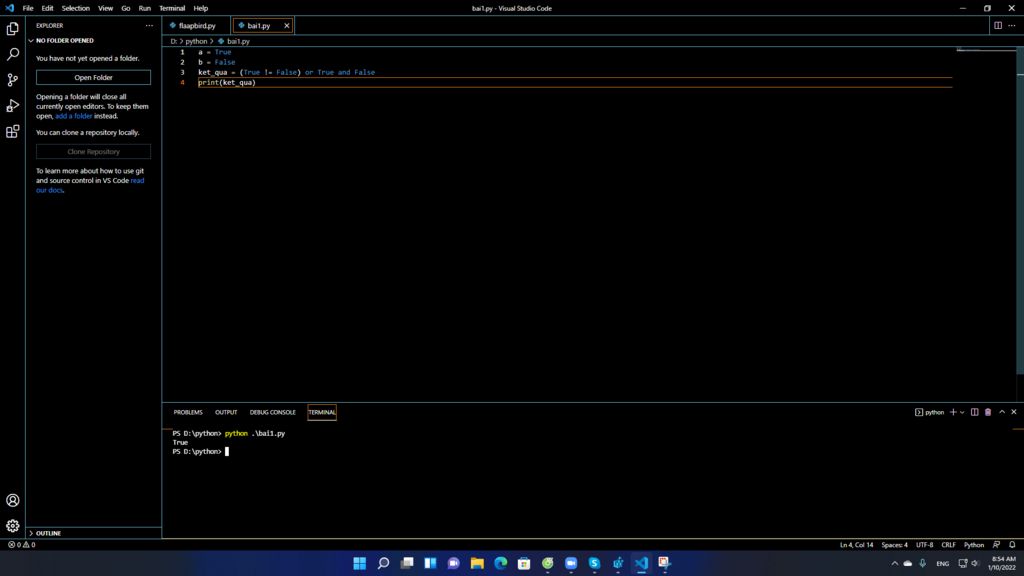Image resolution: width=1024 pixels, height=576 pixels.
Task: Open the Terminal menu
Action: click(x=172, y=8)
